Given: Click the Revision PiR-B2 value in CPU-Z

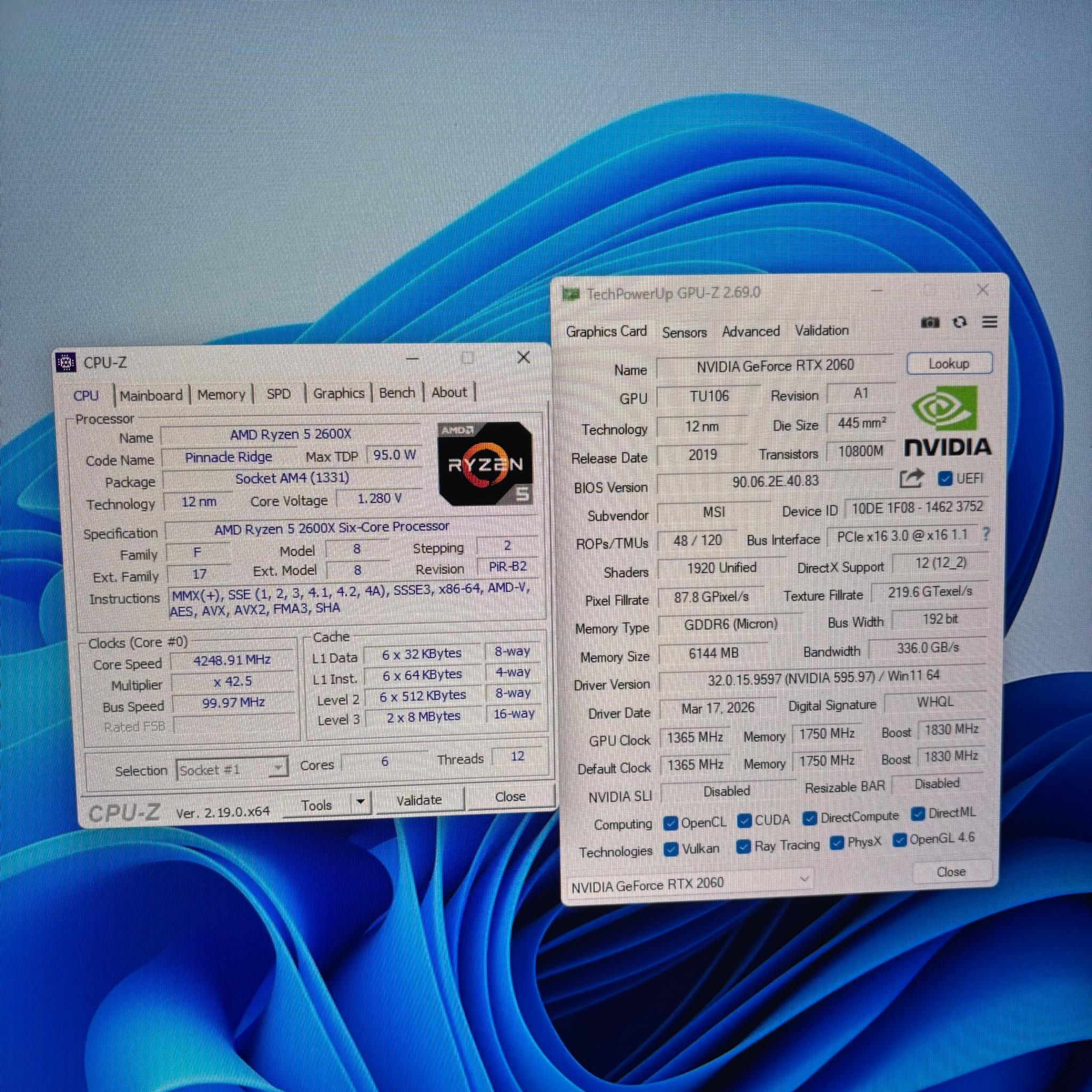Looking at the screenshot, I should tap(508, 566).
